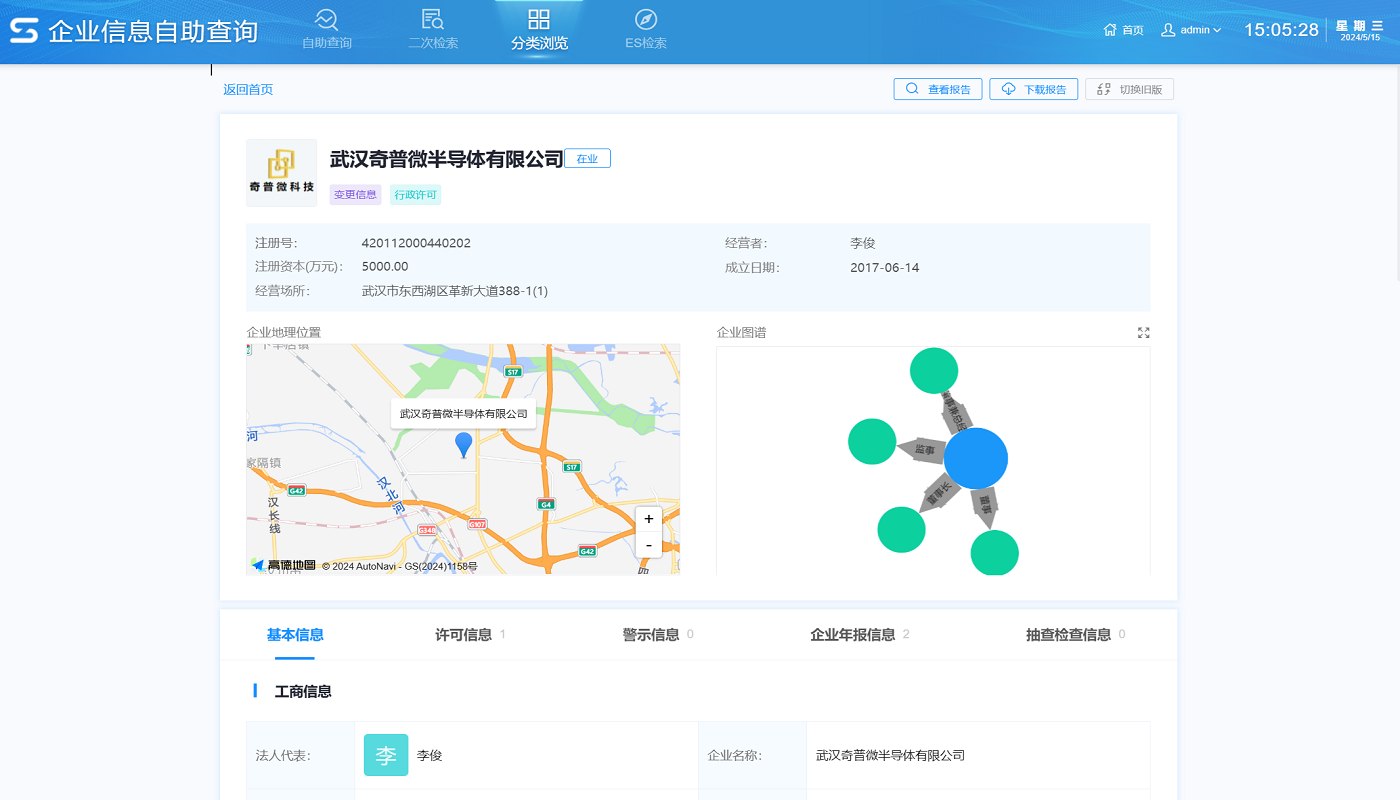Switch to old version with 切换旧版
This screenshot has height=800, width=1400.
(x=1129, y=89)
